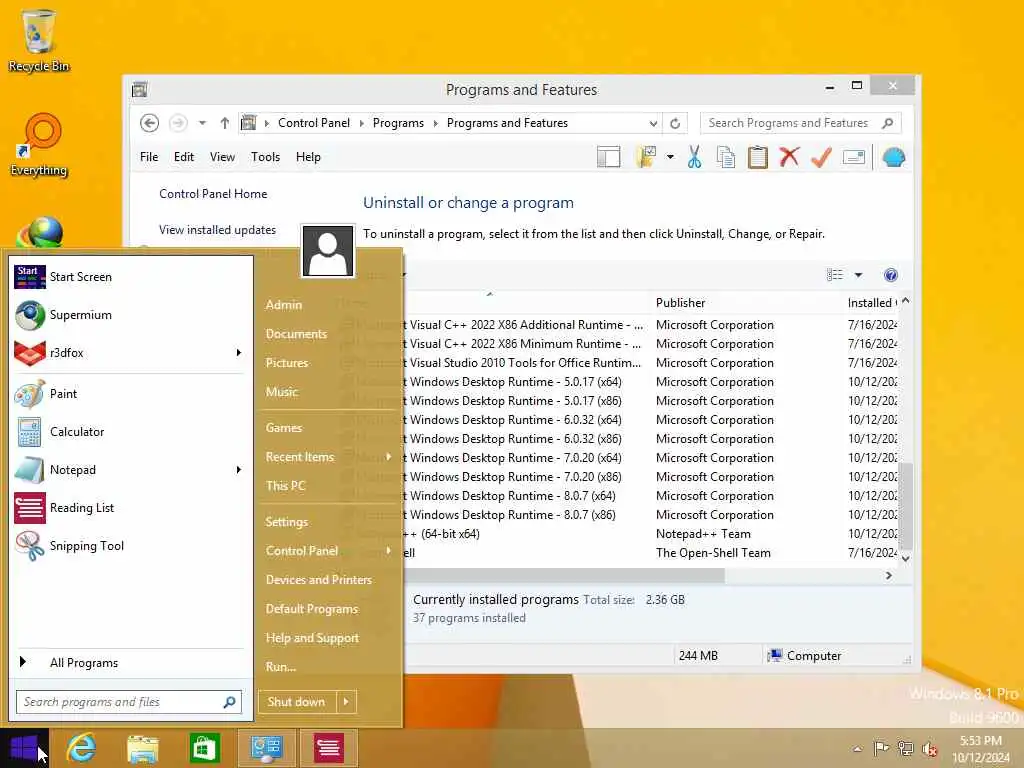The width and height of the screenshot is (1024, 768).
Task: Open the Recycle Bin desktop icon
Action: coord(39,40)
